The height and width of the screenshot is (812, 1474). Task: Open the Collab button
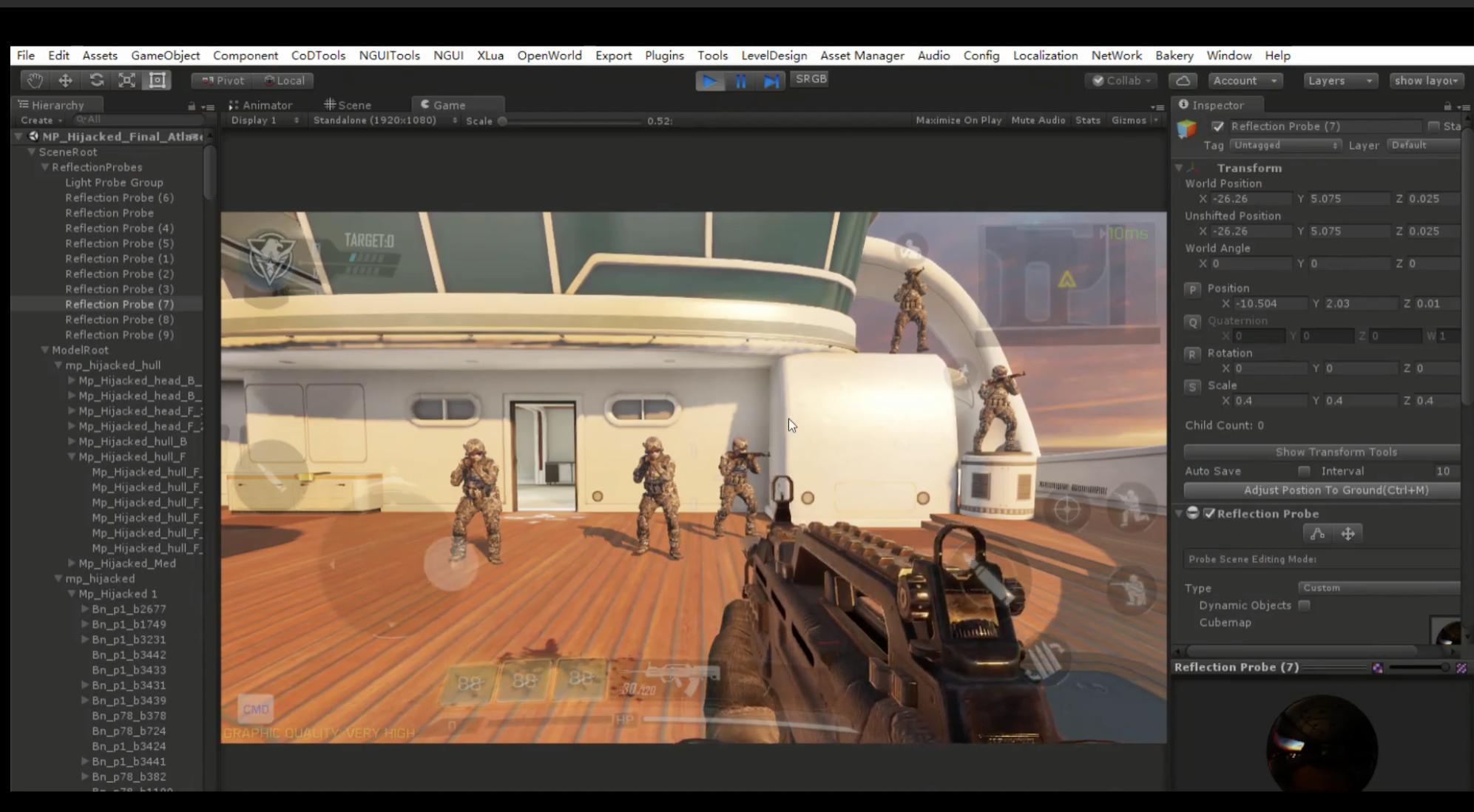coord(1123,81)
